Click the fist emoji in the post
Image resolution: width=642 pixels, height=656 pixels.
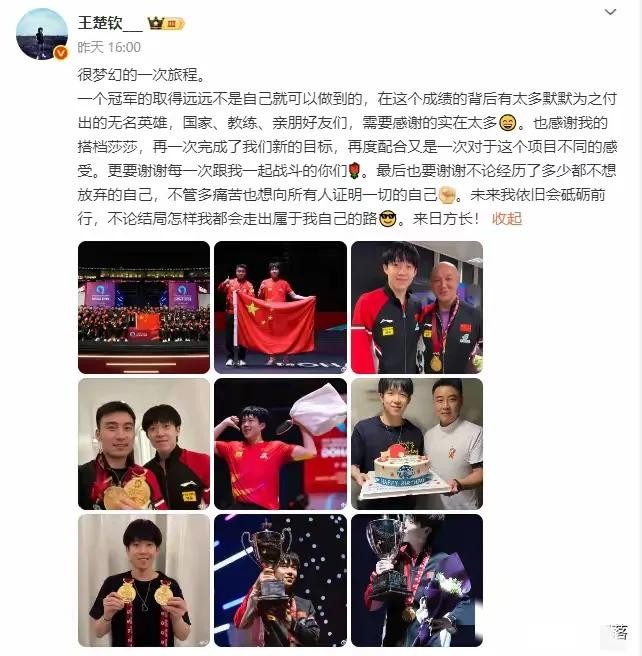pyautogui.click(x=447, y=195)
